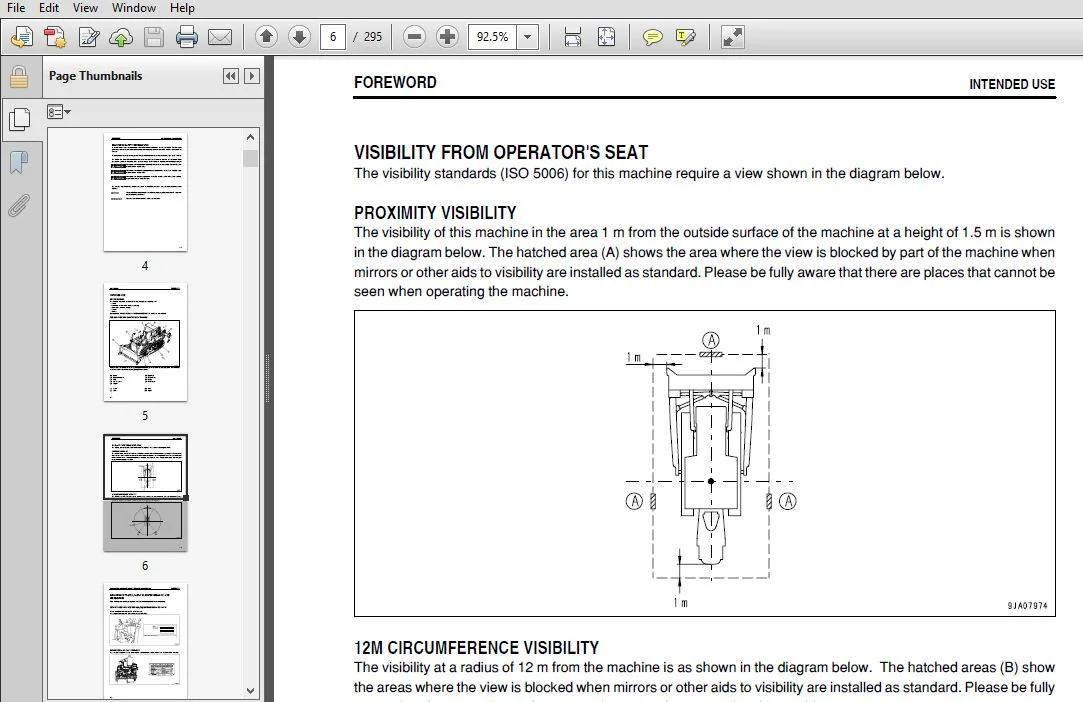
Task: Select the Highlight text tool
Action: [685, 37]
